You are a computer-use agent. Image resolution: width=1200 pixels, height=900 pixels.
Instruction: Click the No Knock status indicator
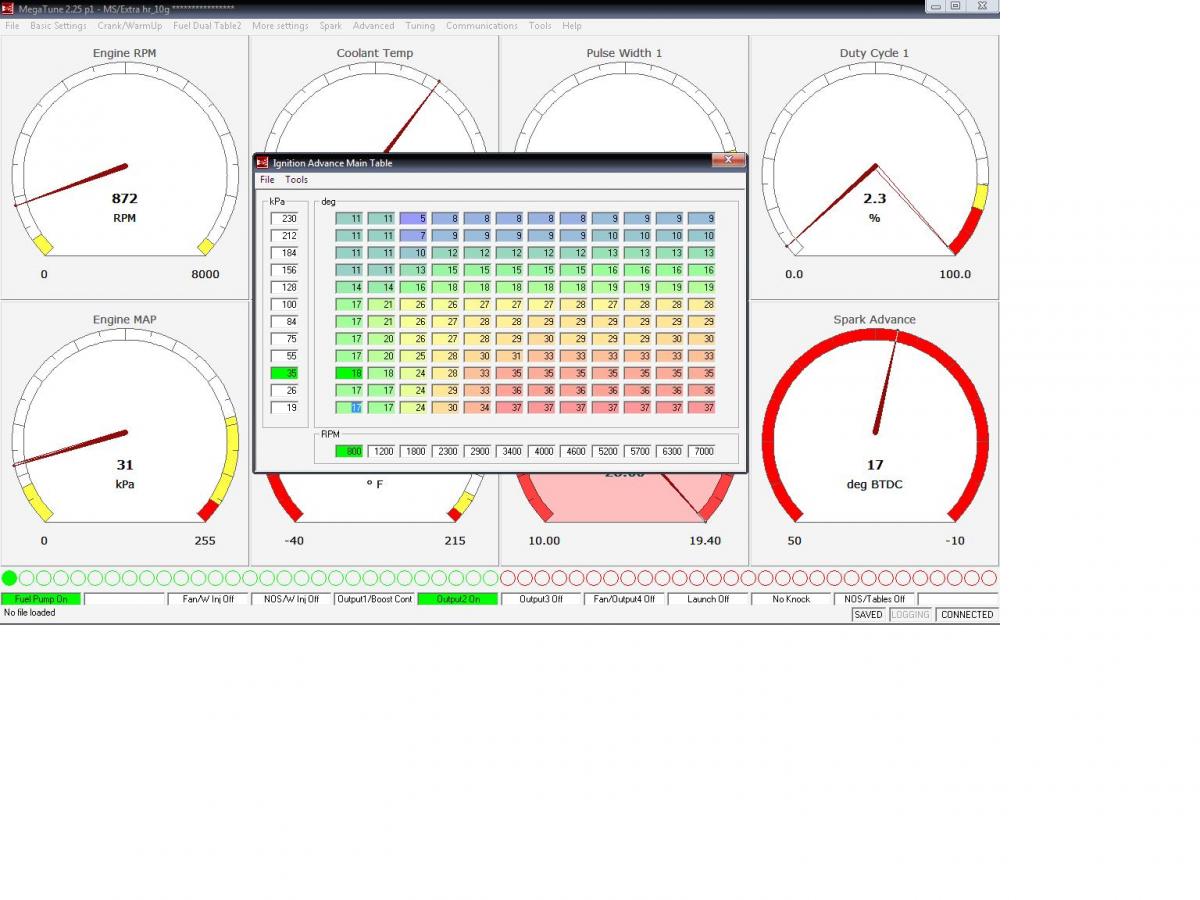[x=791, y=599]
